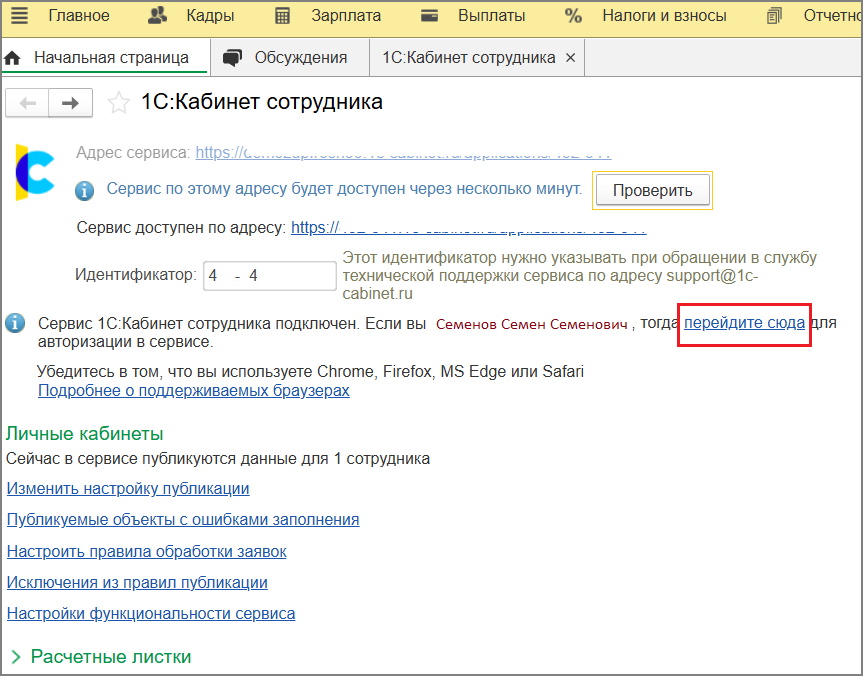The width and height of the screenshot is (863, 676).
Task: Open Изменить настройку публикации link
Action: 128,488
